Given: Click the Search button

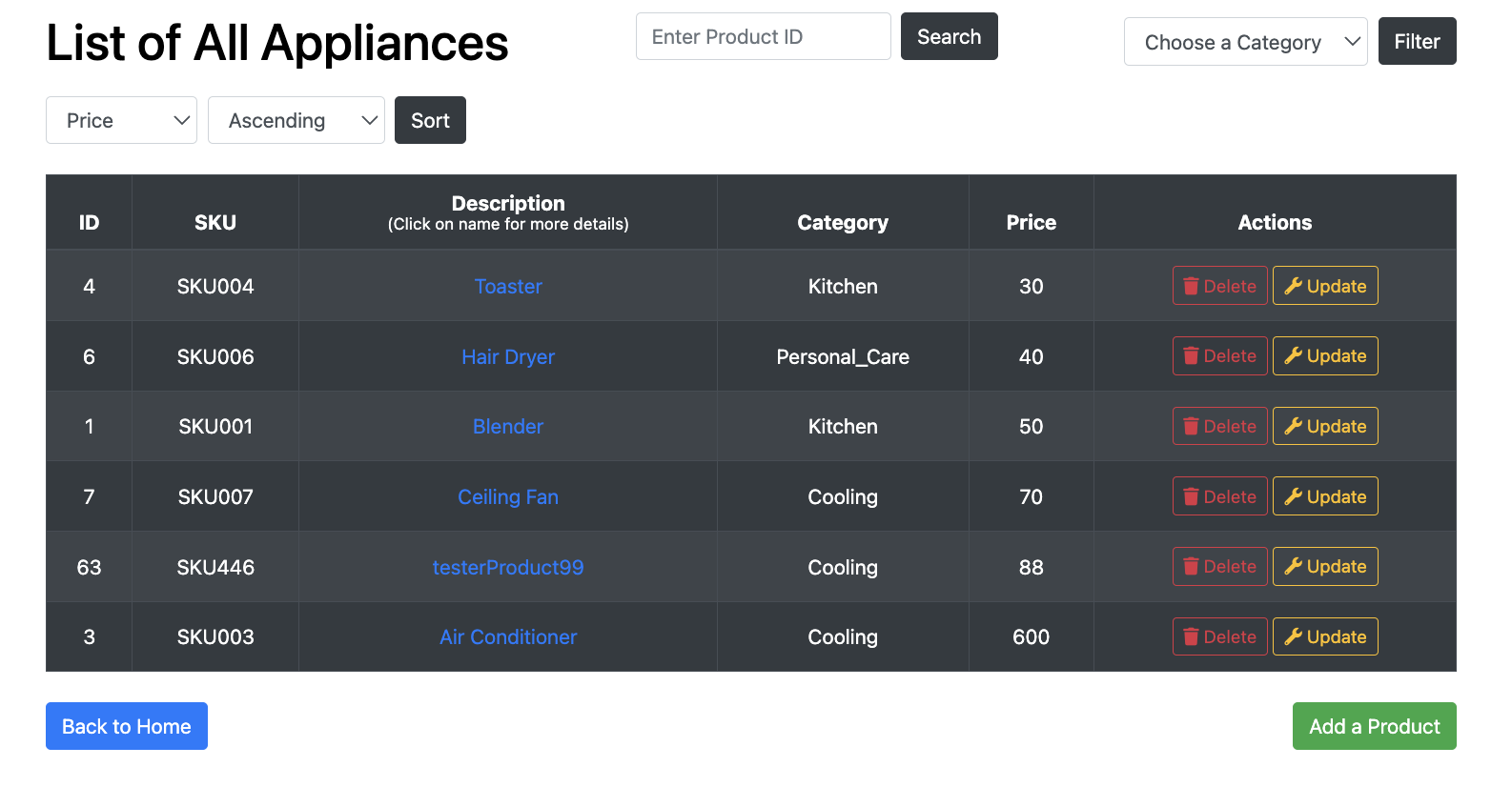Looking at the screenshot, I should pyautogui.click(x=949, y=36).
